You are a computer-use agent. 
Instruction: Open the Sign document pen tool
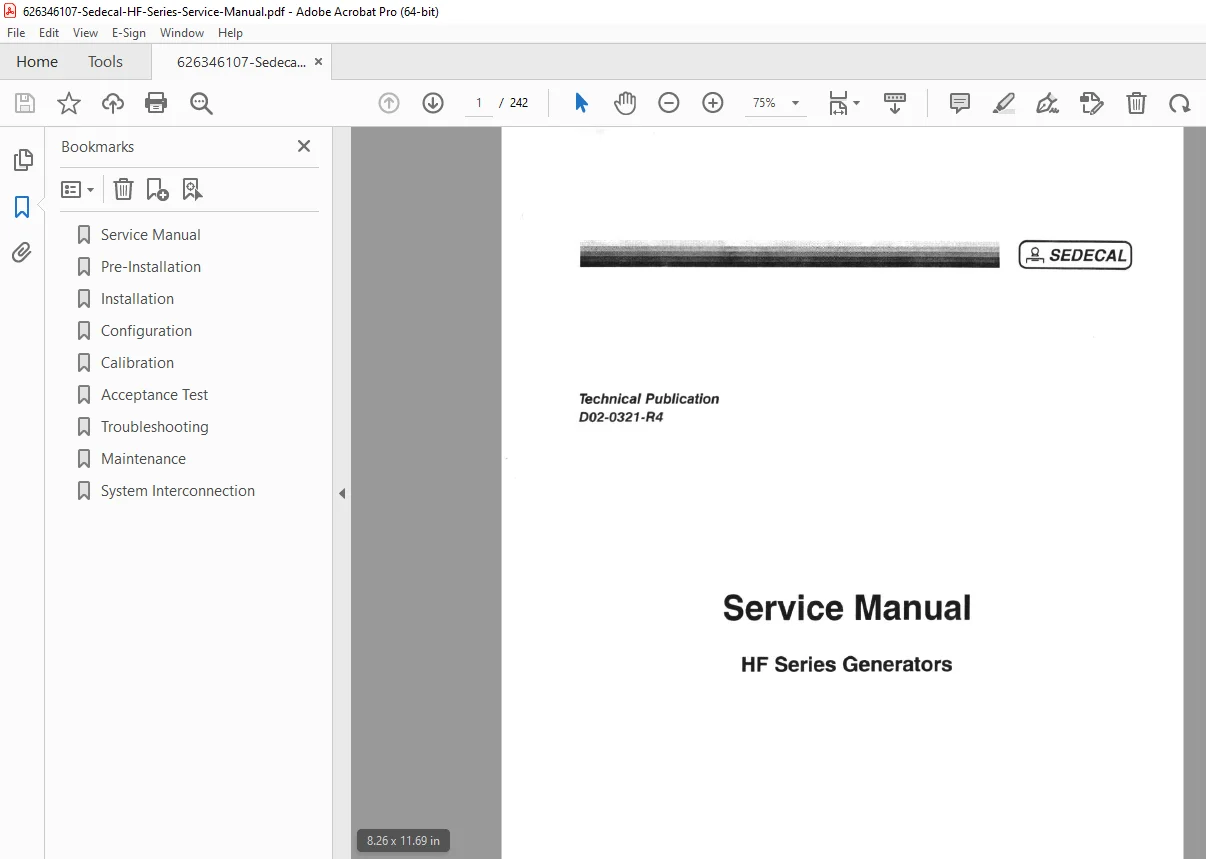[1048, 103]
